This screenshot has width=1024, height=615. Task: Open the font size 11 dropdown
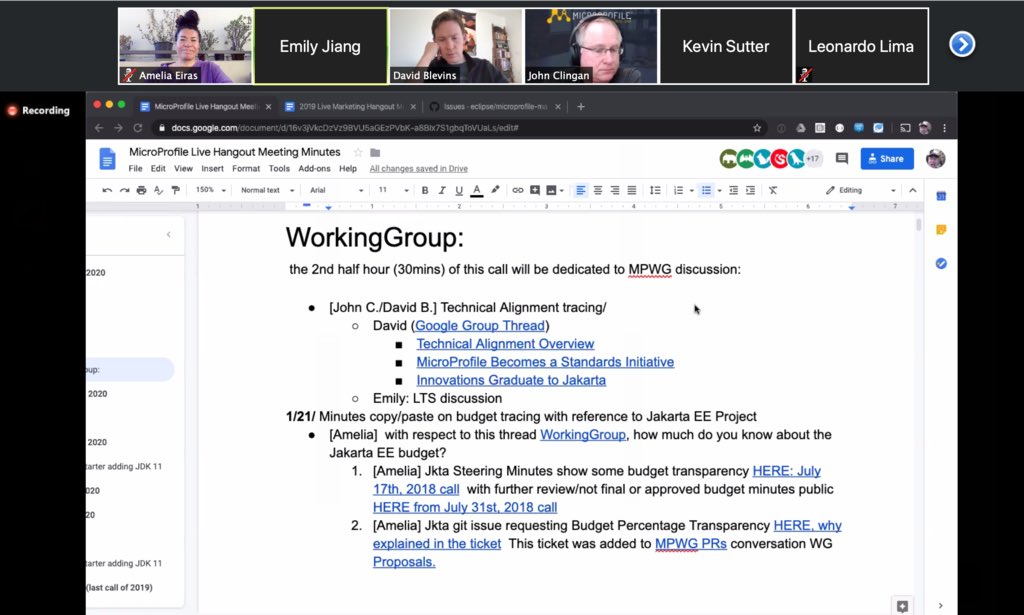[x=393, y=190]
